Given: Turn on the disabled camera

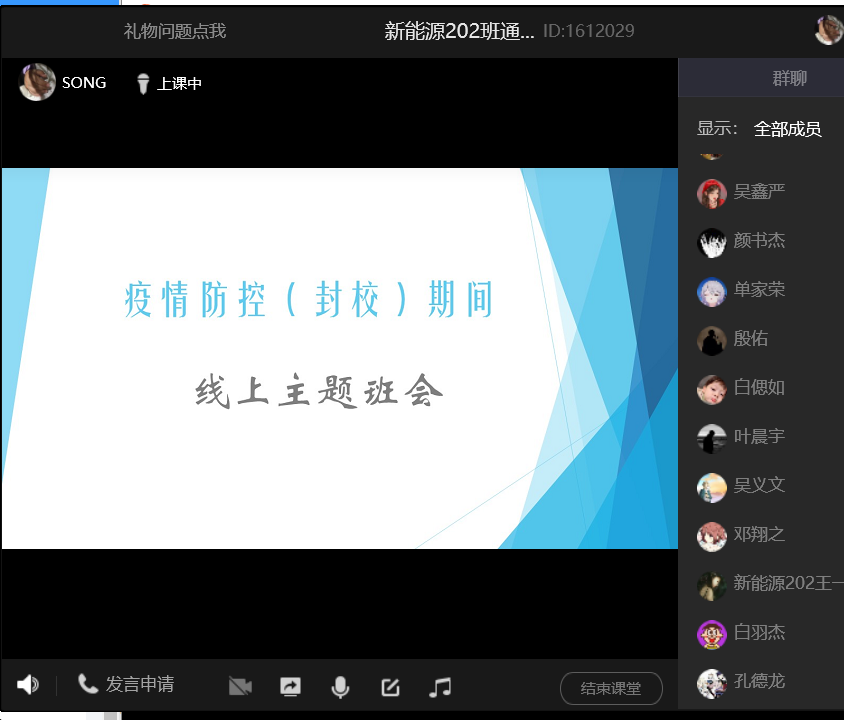Looking at the screenshot, I should click(240, 686).
